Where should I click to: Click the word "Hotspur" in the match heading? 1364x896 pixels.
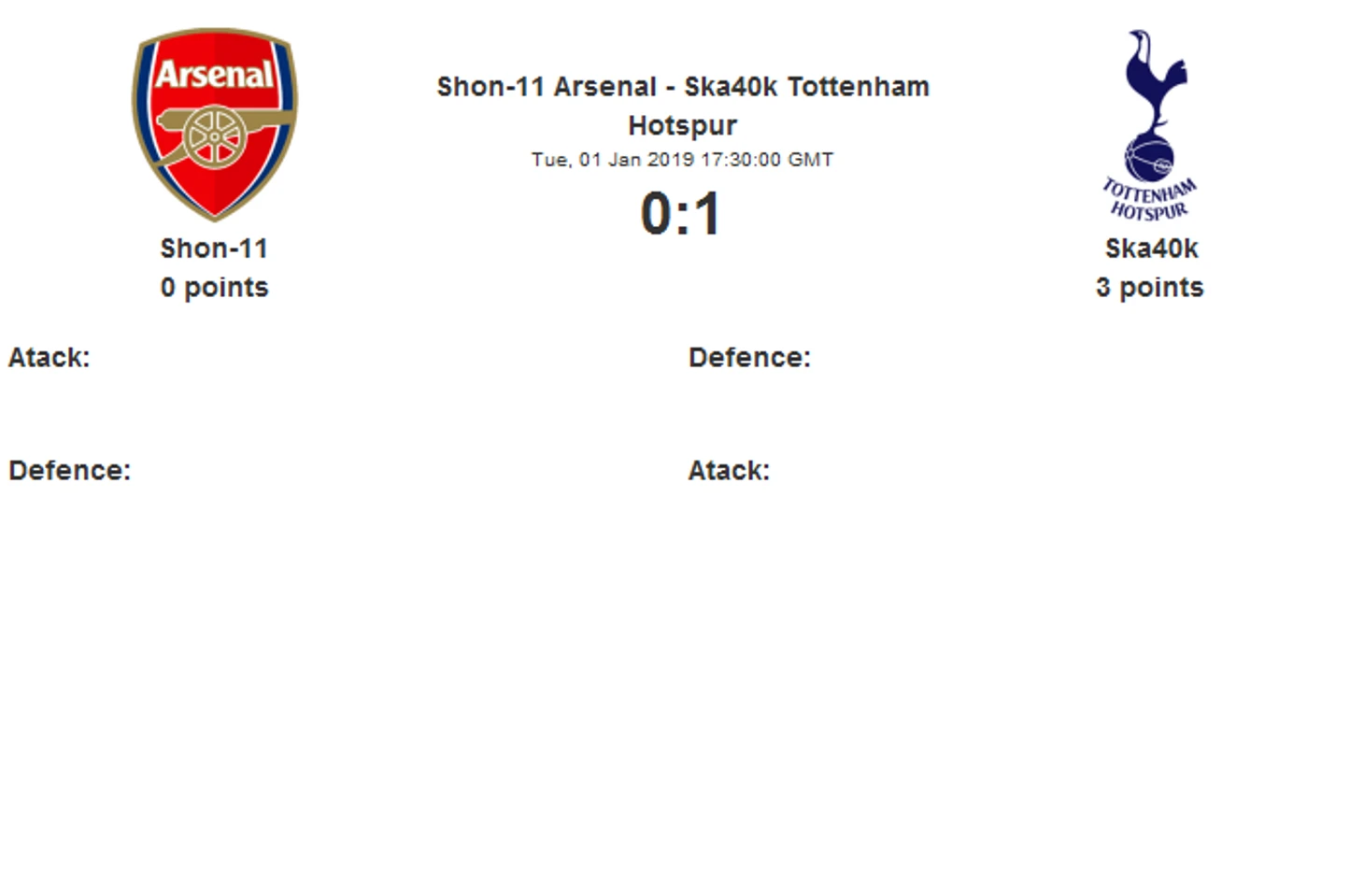click(682, 125)
